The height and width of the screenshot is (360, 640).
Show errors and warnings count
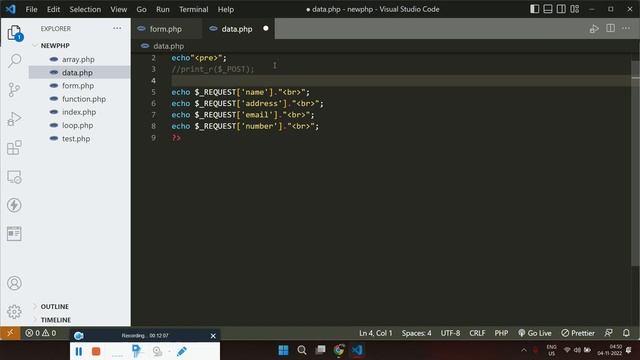point(40,333)
